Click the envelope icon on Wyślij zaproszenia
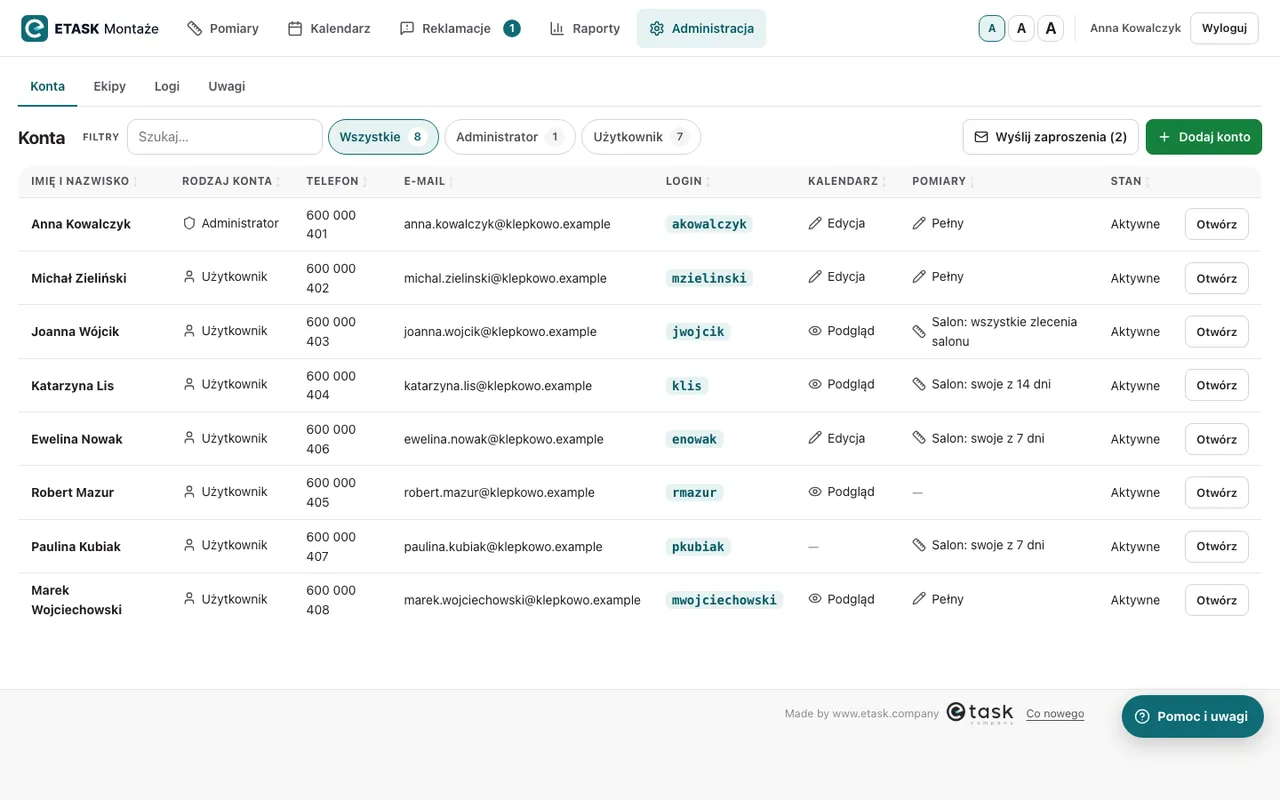The image size is (1280, 800). tap(981, 137)
